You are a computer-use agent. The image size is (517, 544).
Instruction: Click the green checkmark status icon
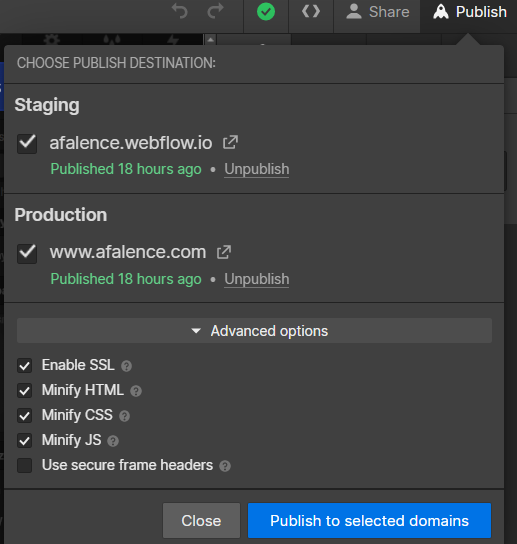266,11
